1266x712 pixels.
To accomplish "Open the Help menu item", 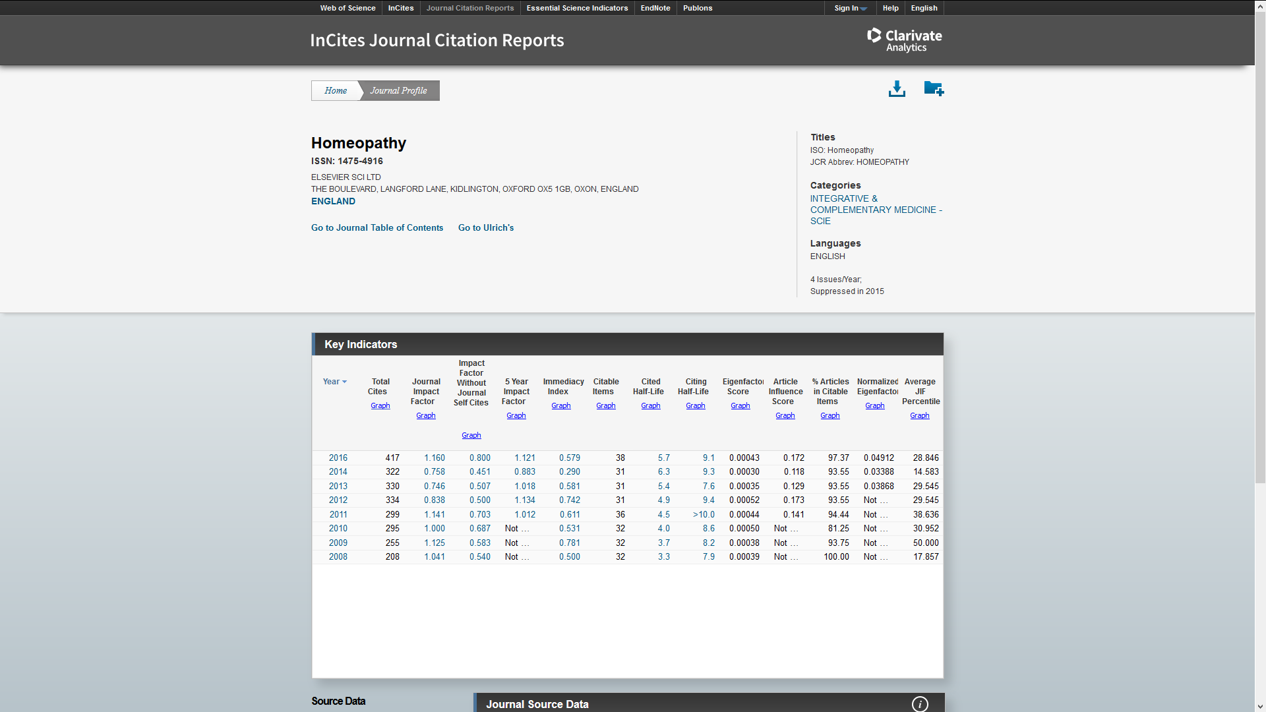I will [890, 8].
